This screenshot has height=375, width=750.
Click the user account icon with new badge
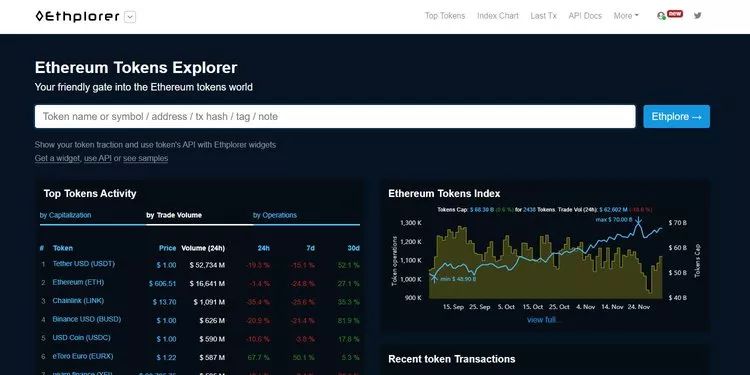coord(669,15)
